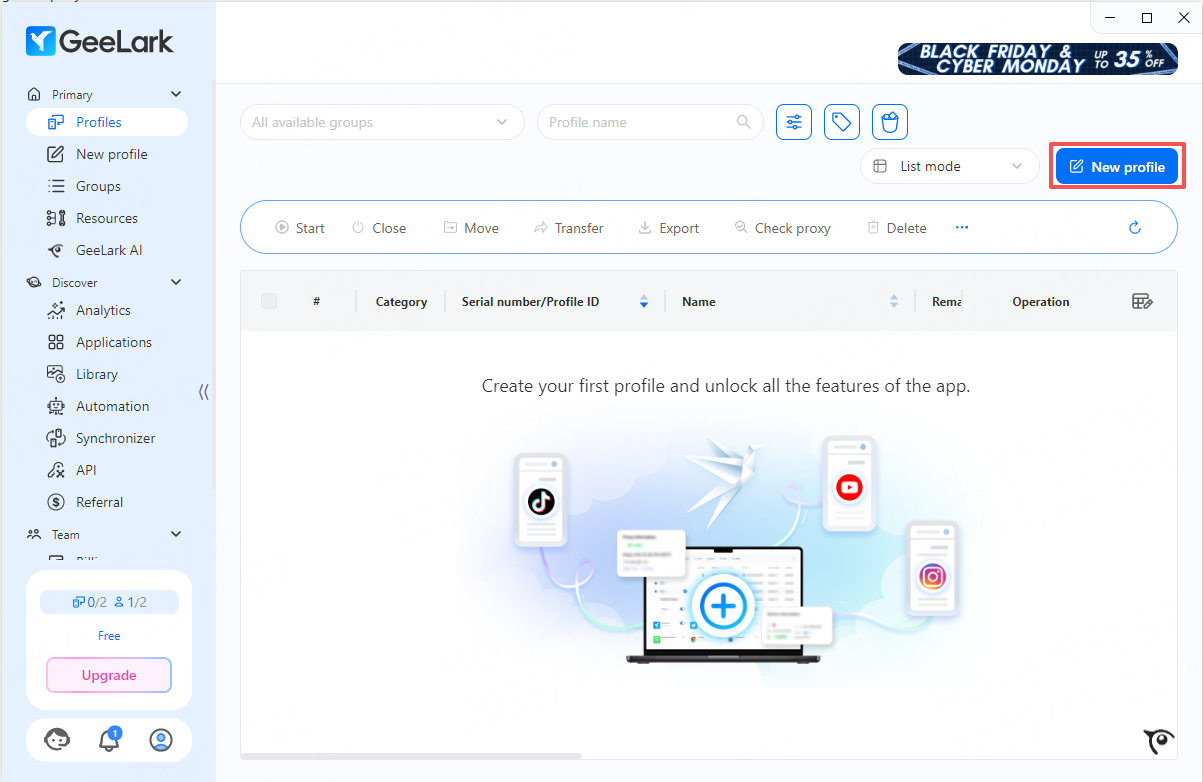Refresh the profile list
1203x782 pixels.
(x=1135, y=228)
